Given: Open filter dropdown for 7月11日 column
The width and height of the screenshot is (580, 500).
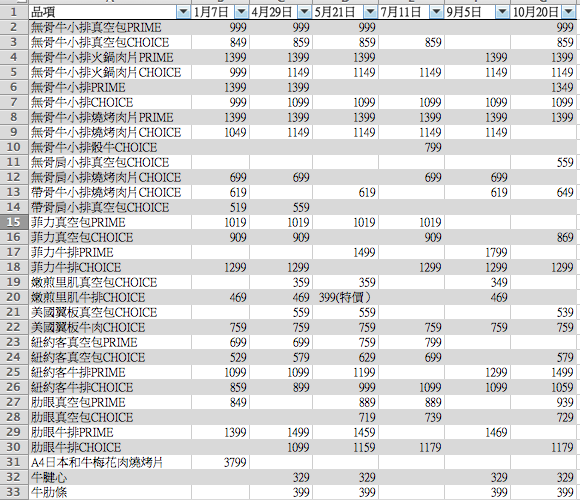Looking at the screenshot, I should pos(436,13).
